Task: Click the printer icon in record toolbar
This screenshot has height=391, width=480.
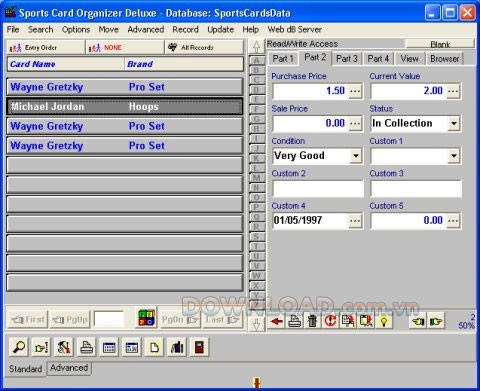Action: point(295,321)
